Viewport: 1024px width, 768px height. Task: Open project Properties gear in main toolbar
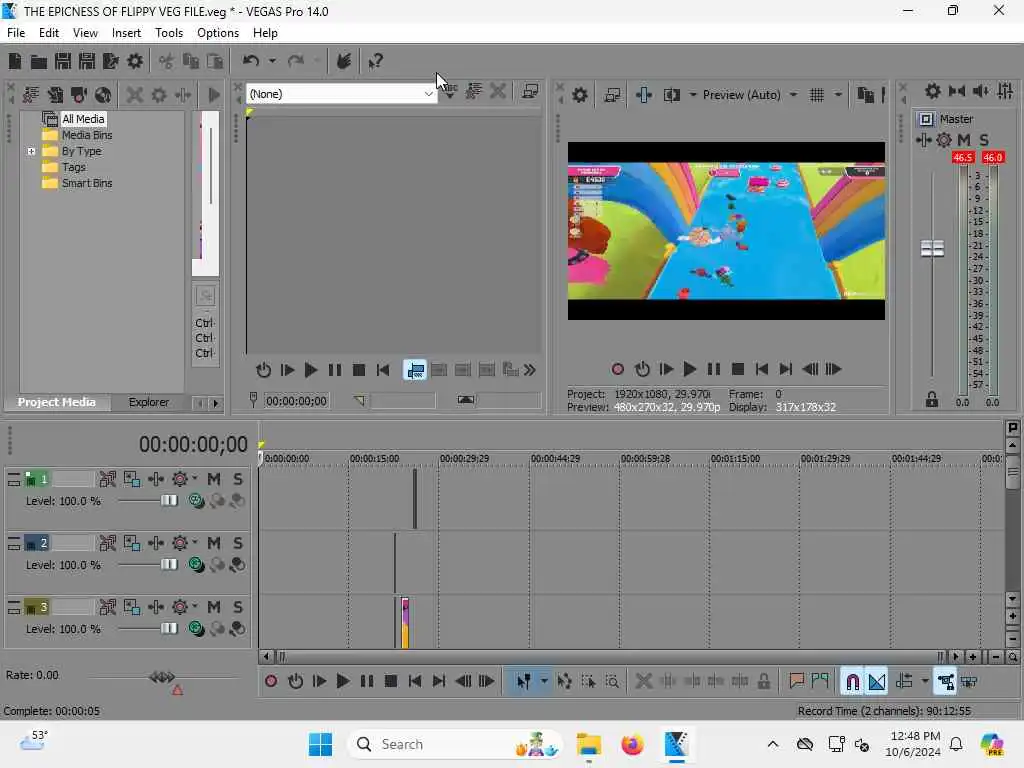135,61
